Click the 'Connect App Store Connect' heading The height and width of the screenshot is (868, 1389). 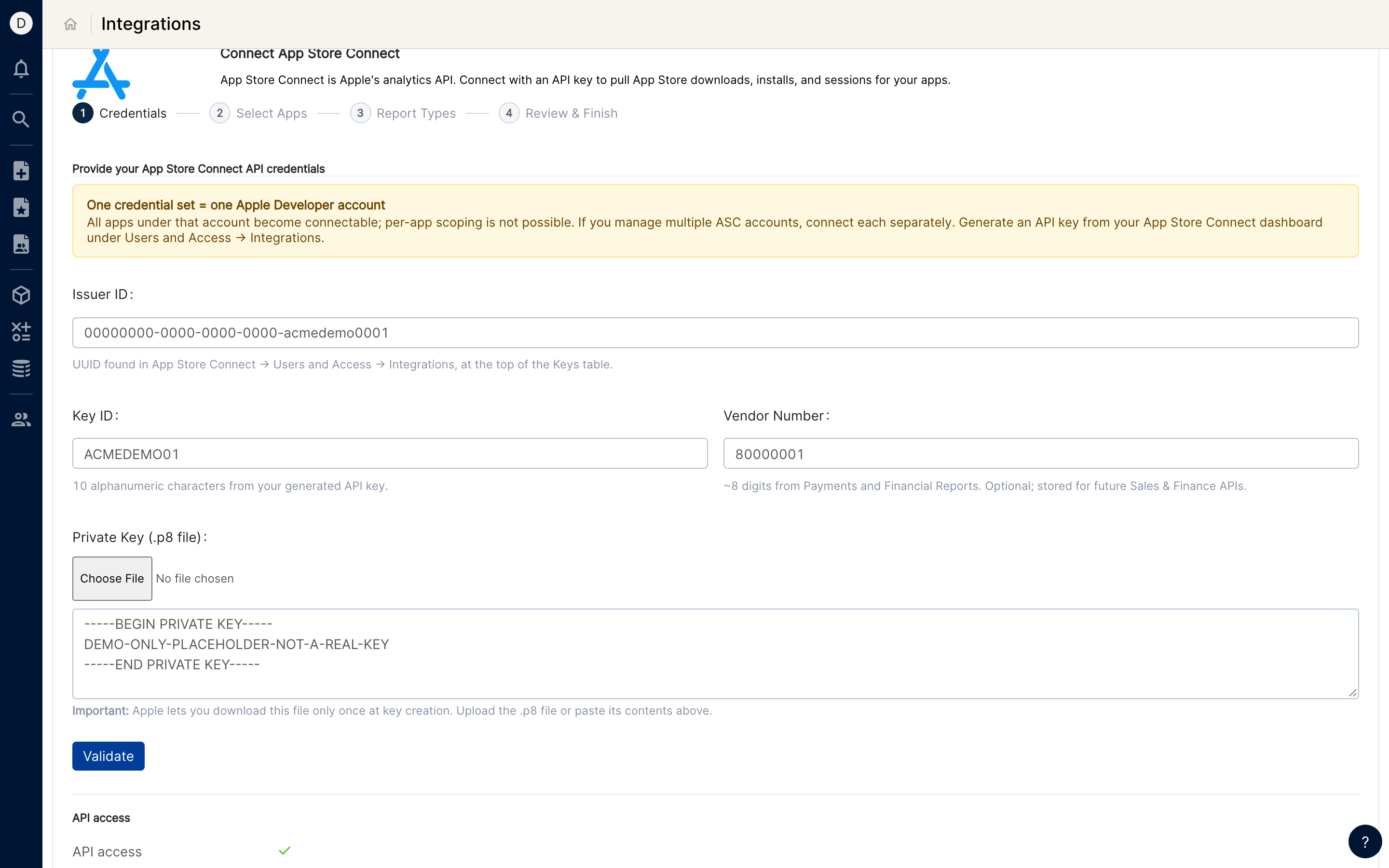click(x=310, y=54)
